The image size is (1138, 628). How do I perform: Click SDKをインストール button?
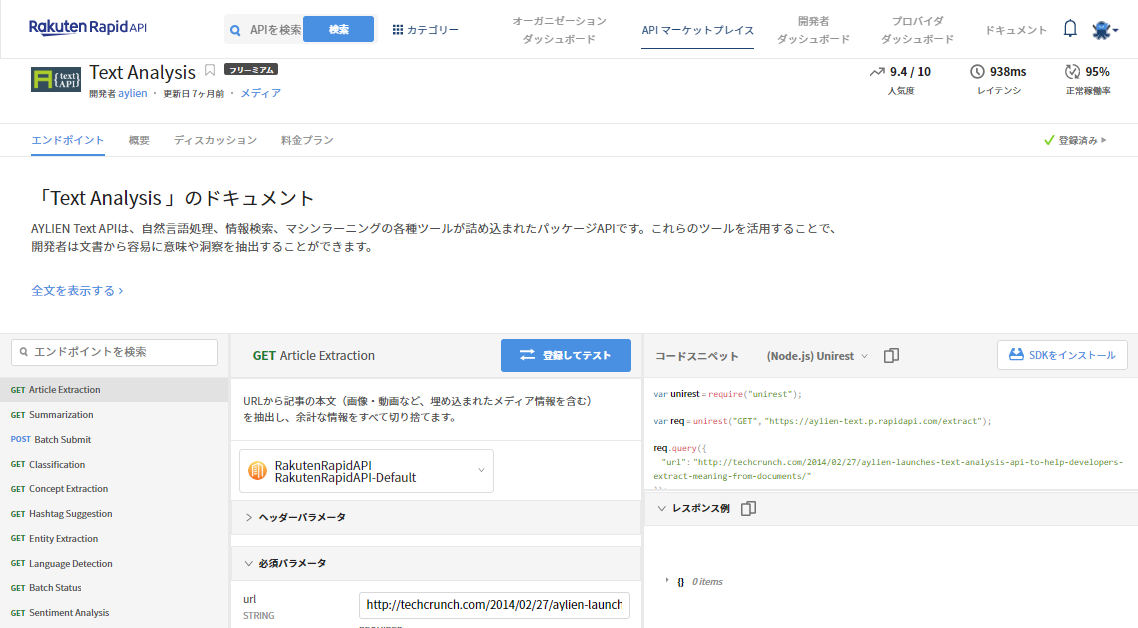tap(1062, 355)
